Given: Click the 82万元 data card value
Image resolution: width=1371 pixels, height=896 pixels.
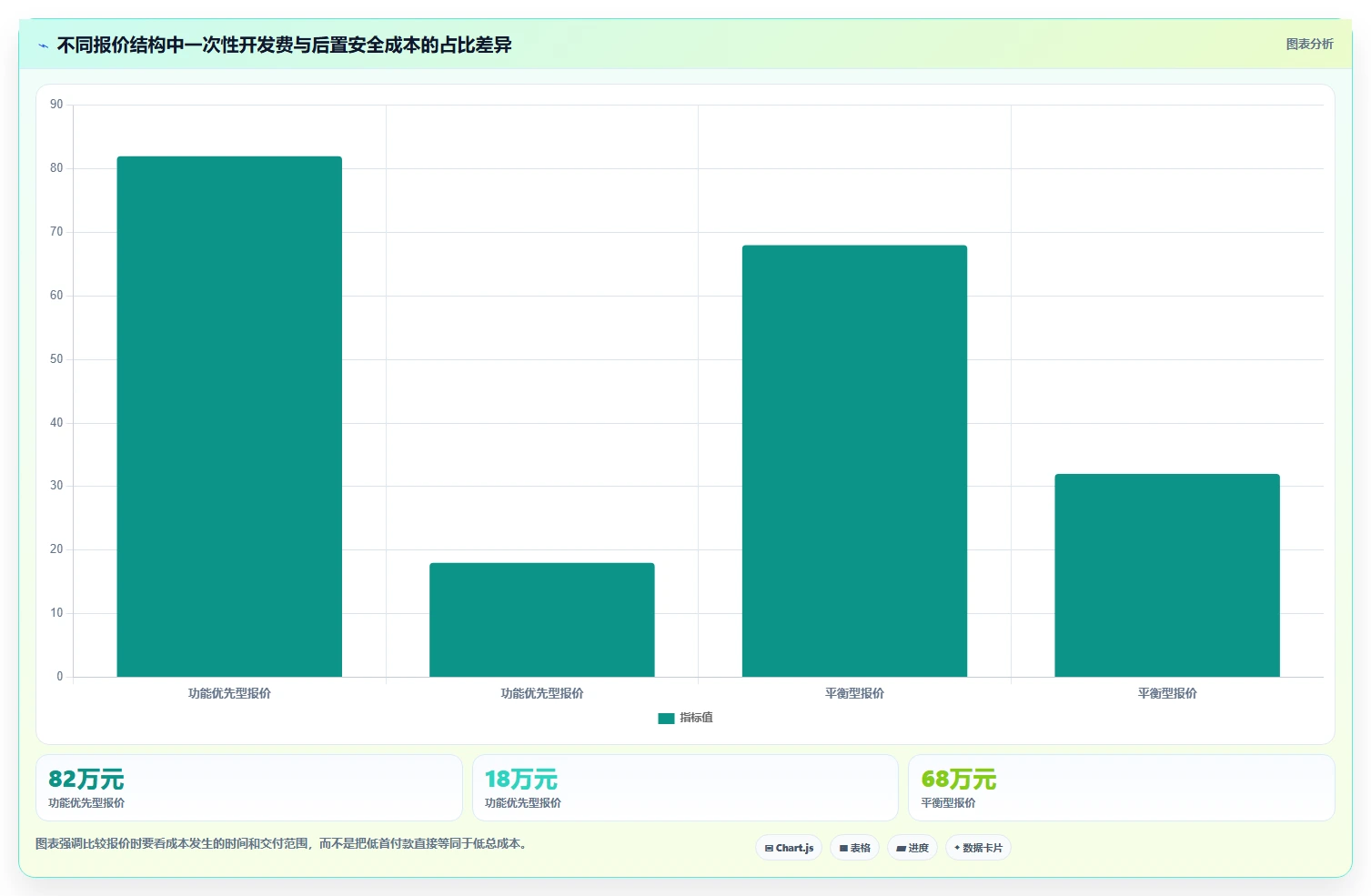Looking at the screenshot, I should [86, 780].
